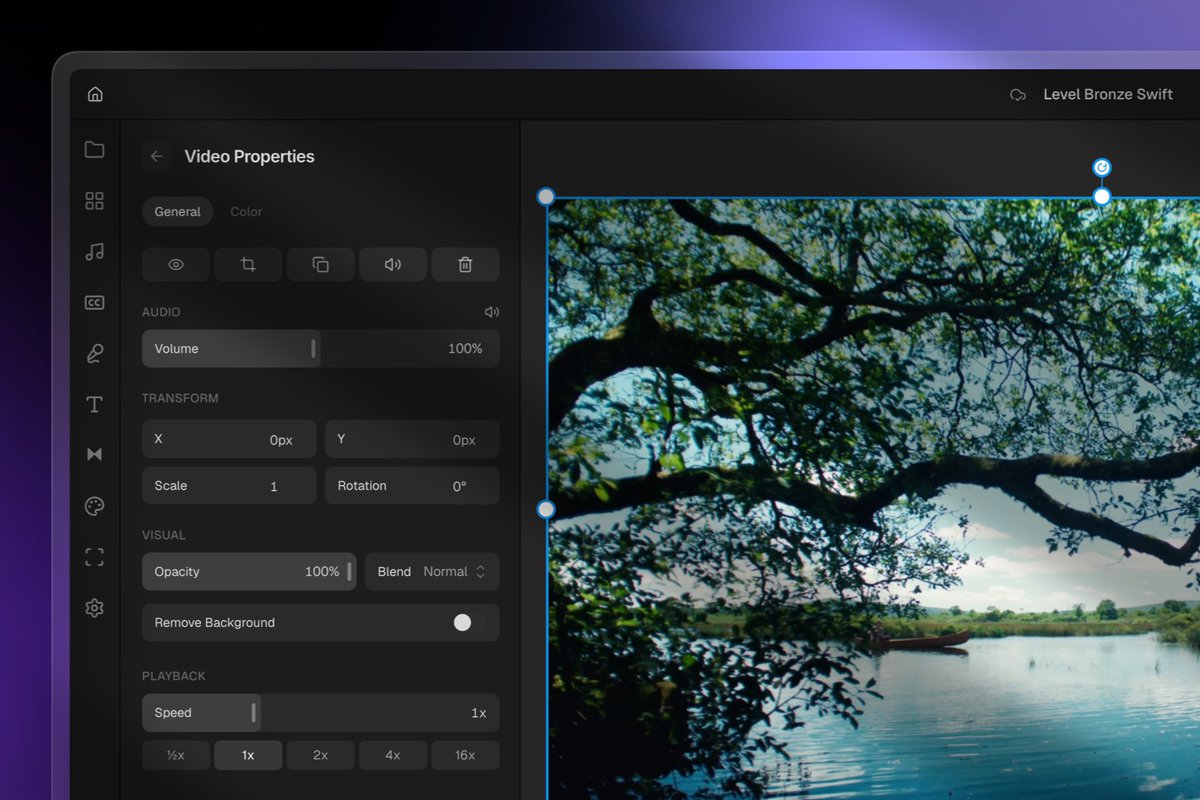
Task: Open the settings gear icon
Action: [94, 608]
